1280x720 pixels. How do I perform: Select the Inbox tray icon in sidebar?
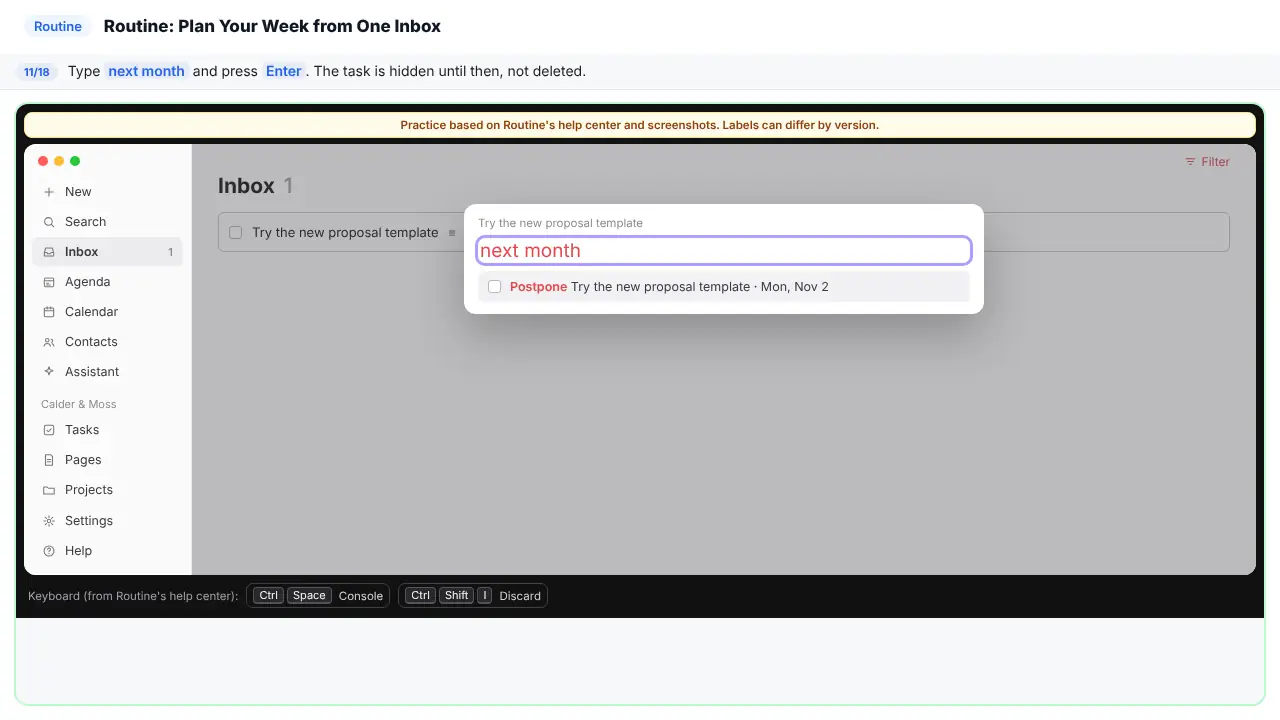(x=49, y=252)
